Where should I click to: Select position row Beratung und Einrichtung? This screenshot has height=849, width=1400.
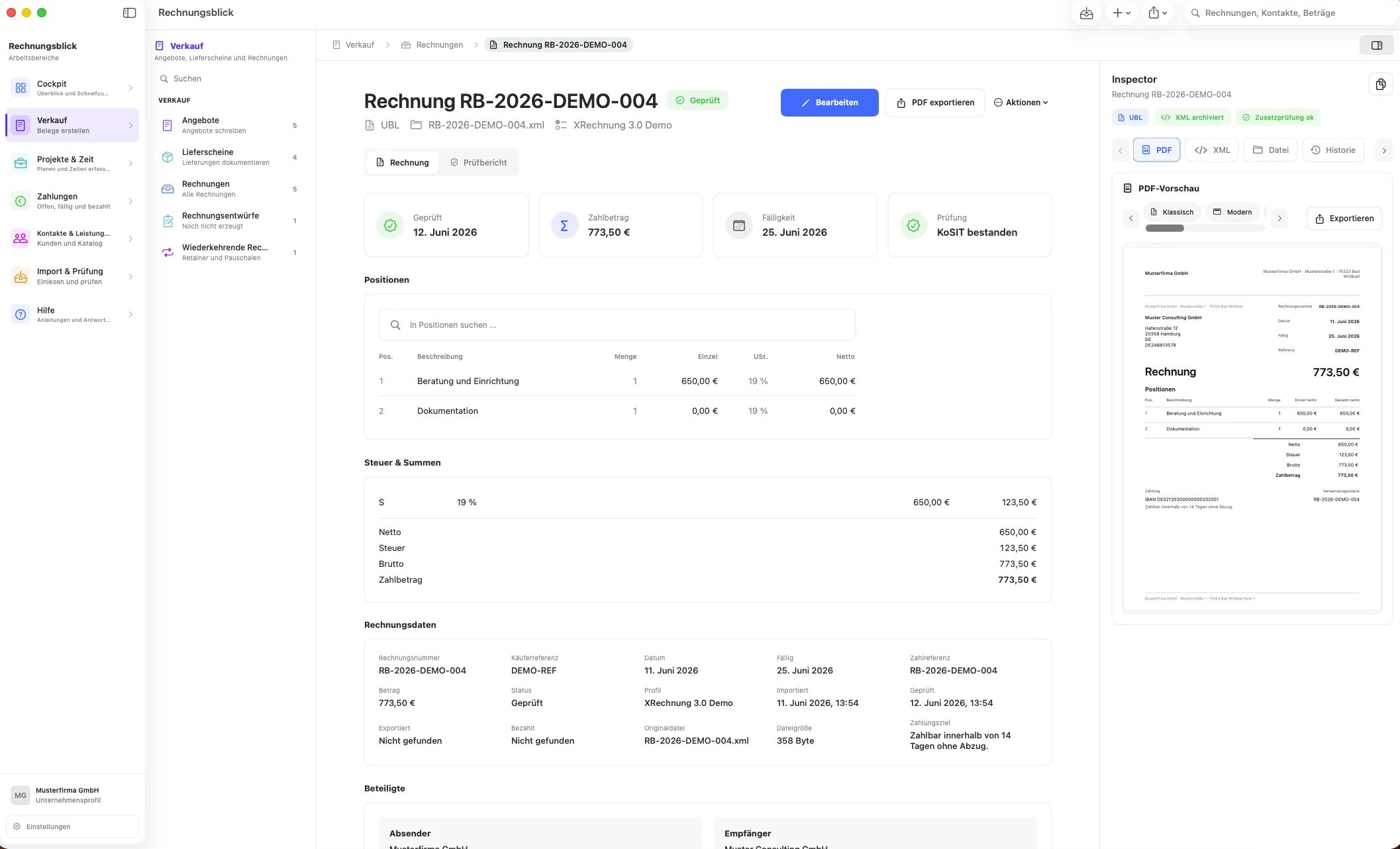click(x=617, y=381)
